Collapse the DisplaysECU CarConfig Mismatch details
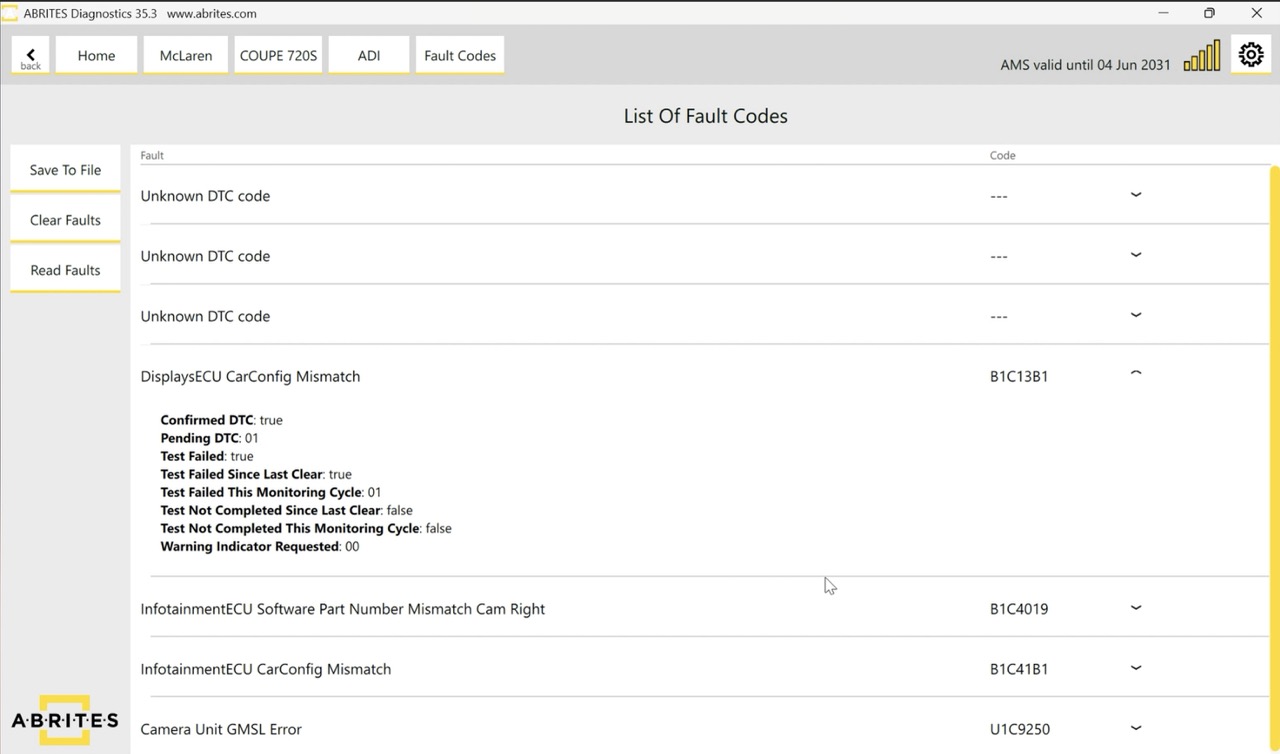 1135,373
